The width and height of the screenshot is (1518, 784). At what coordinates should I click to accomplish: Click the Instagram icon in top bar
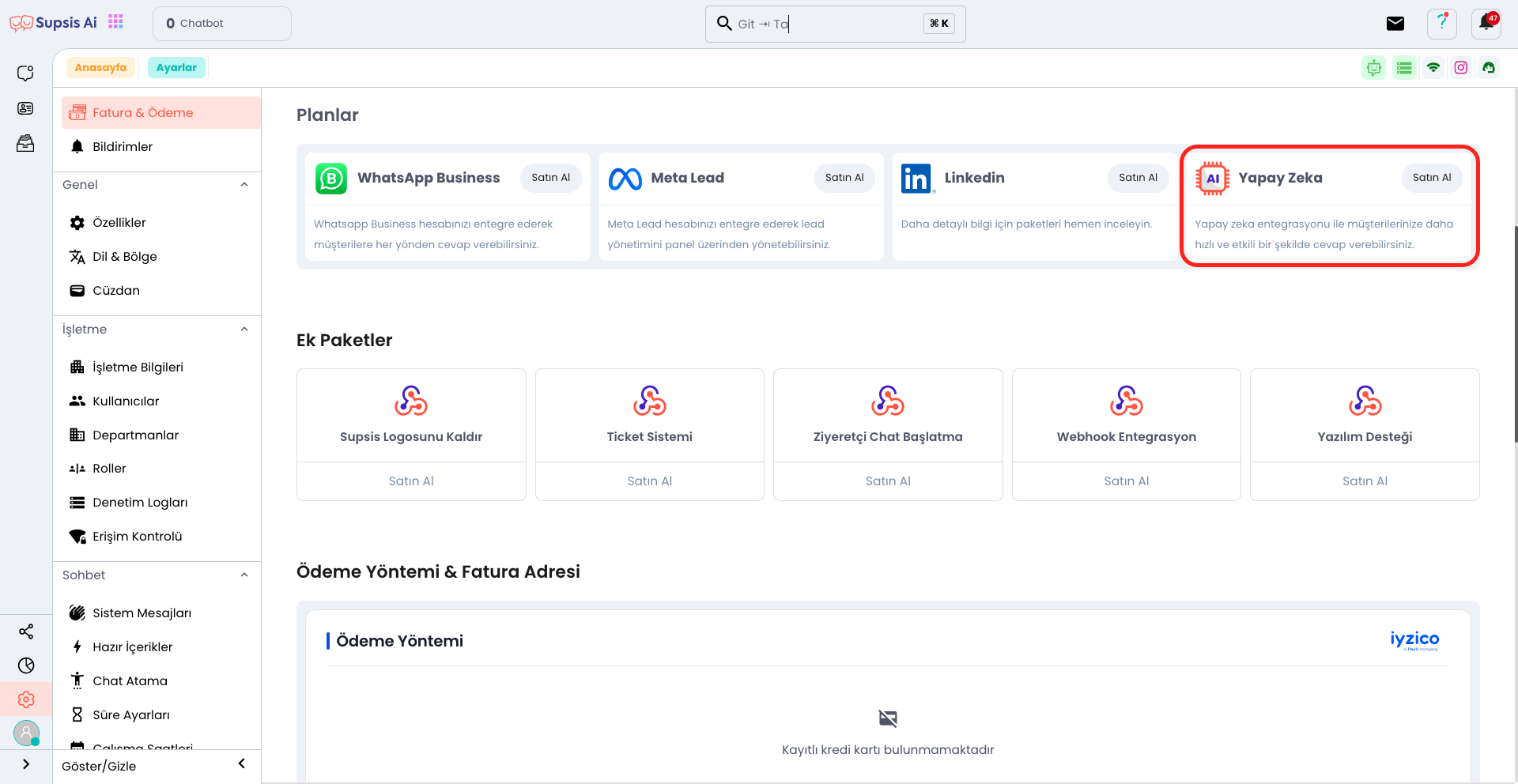[x=1461, y=68]
